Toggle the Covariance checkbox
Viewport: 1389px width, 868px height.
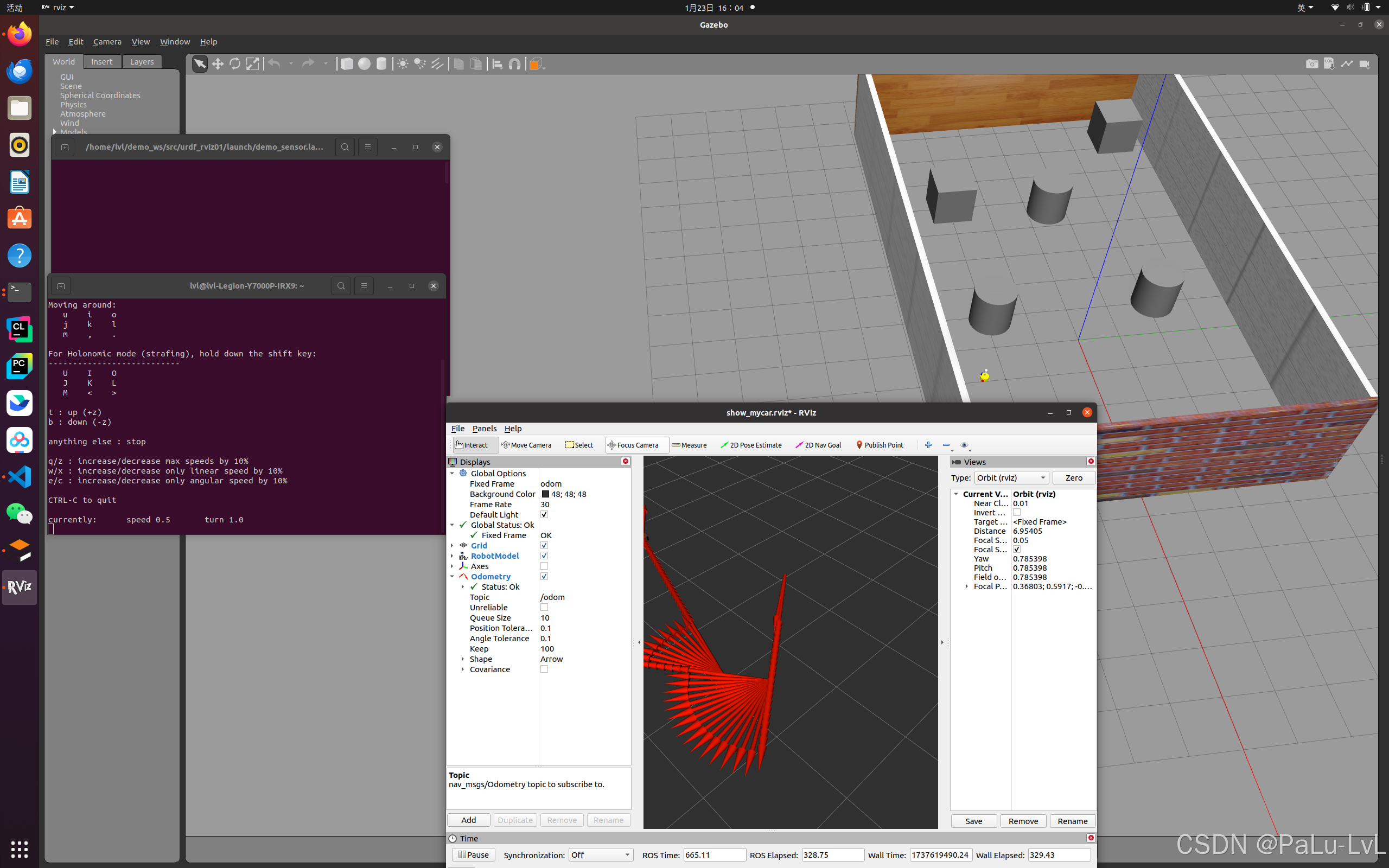click(544, 669)
